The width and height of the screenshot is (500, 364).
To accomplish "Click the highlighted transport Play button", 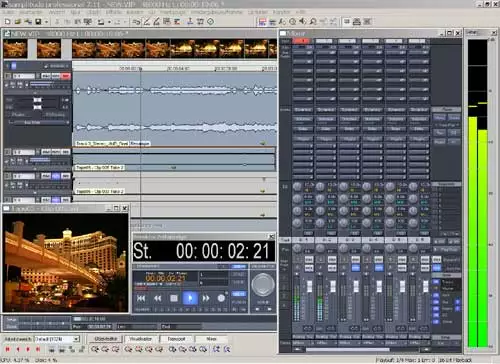I will click(x=190, y=298).
